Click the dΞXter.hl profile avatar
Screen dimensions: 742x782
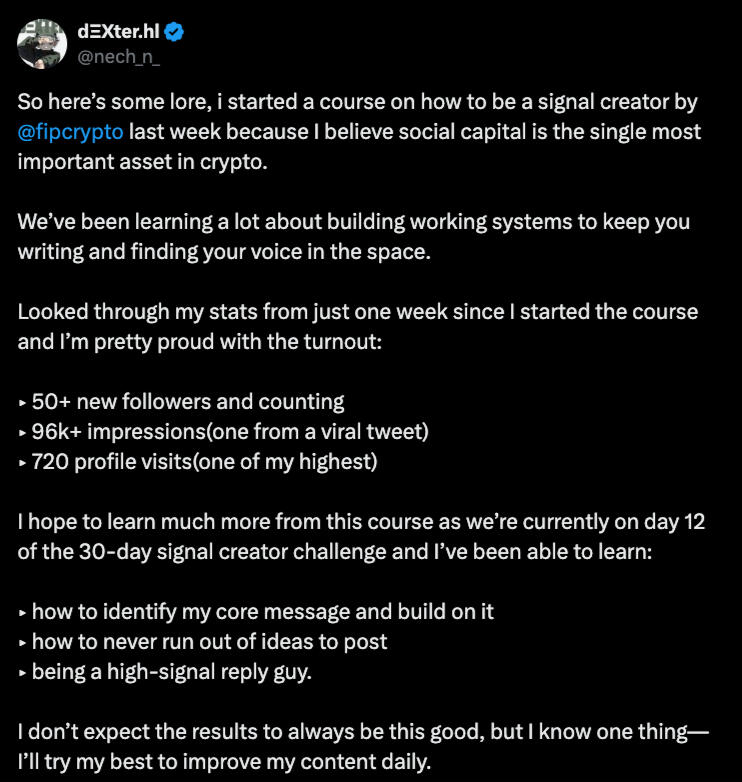pos(42,43)
